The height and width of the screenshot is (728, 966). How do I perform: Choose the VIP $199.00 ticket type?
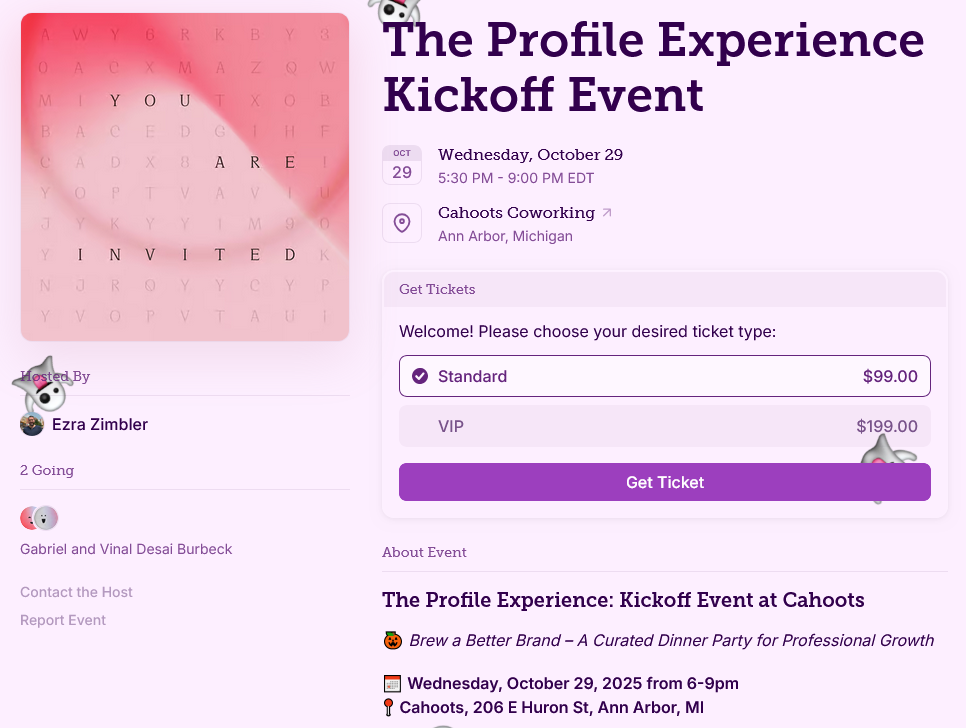pos(664,426)
